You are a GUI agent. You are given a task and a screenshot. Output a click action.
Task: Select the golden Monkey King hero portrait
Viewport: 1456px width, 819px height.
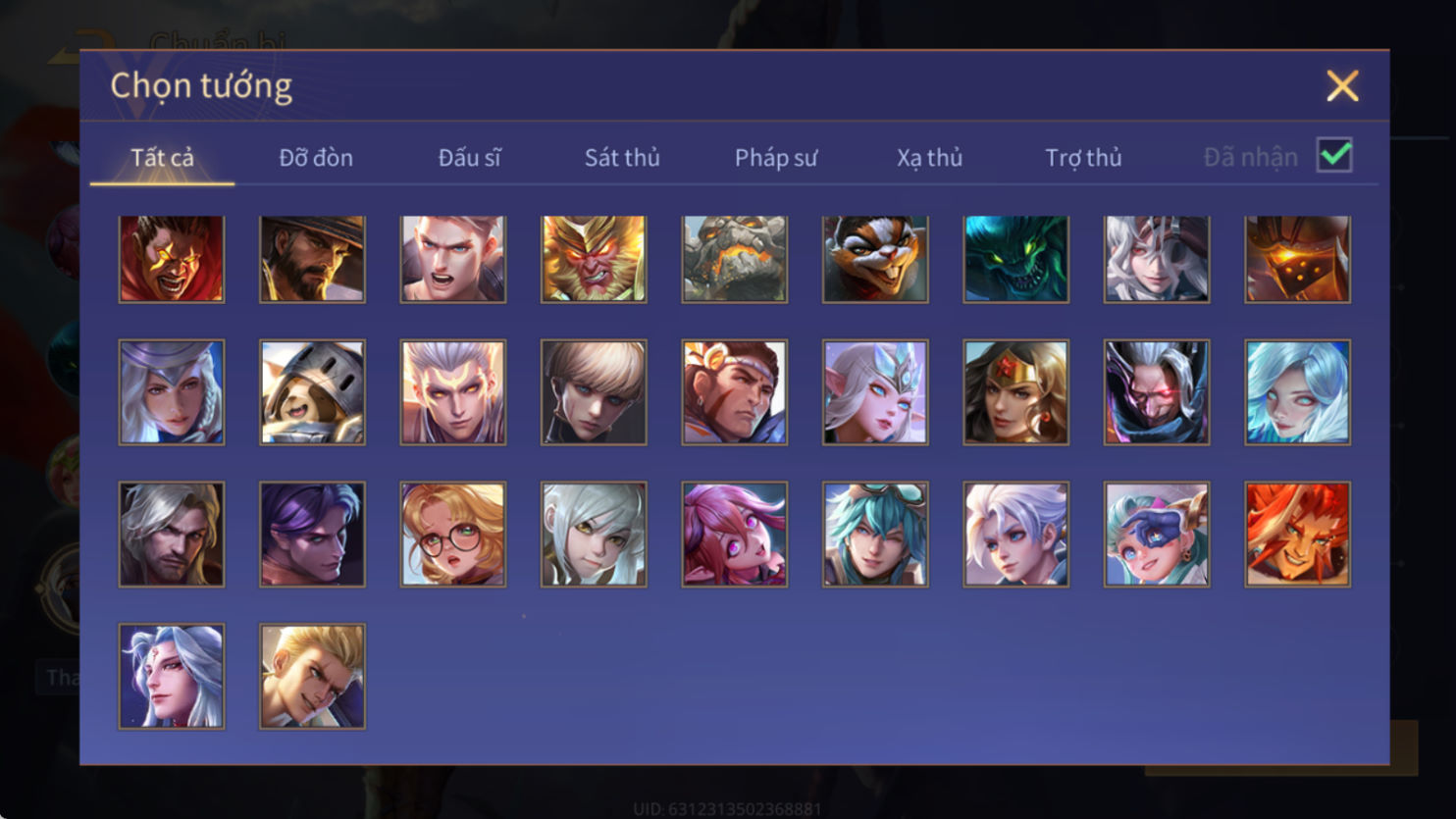point(594,259)
